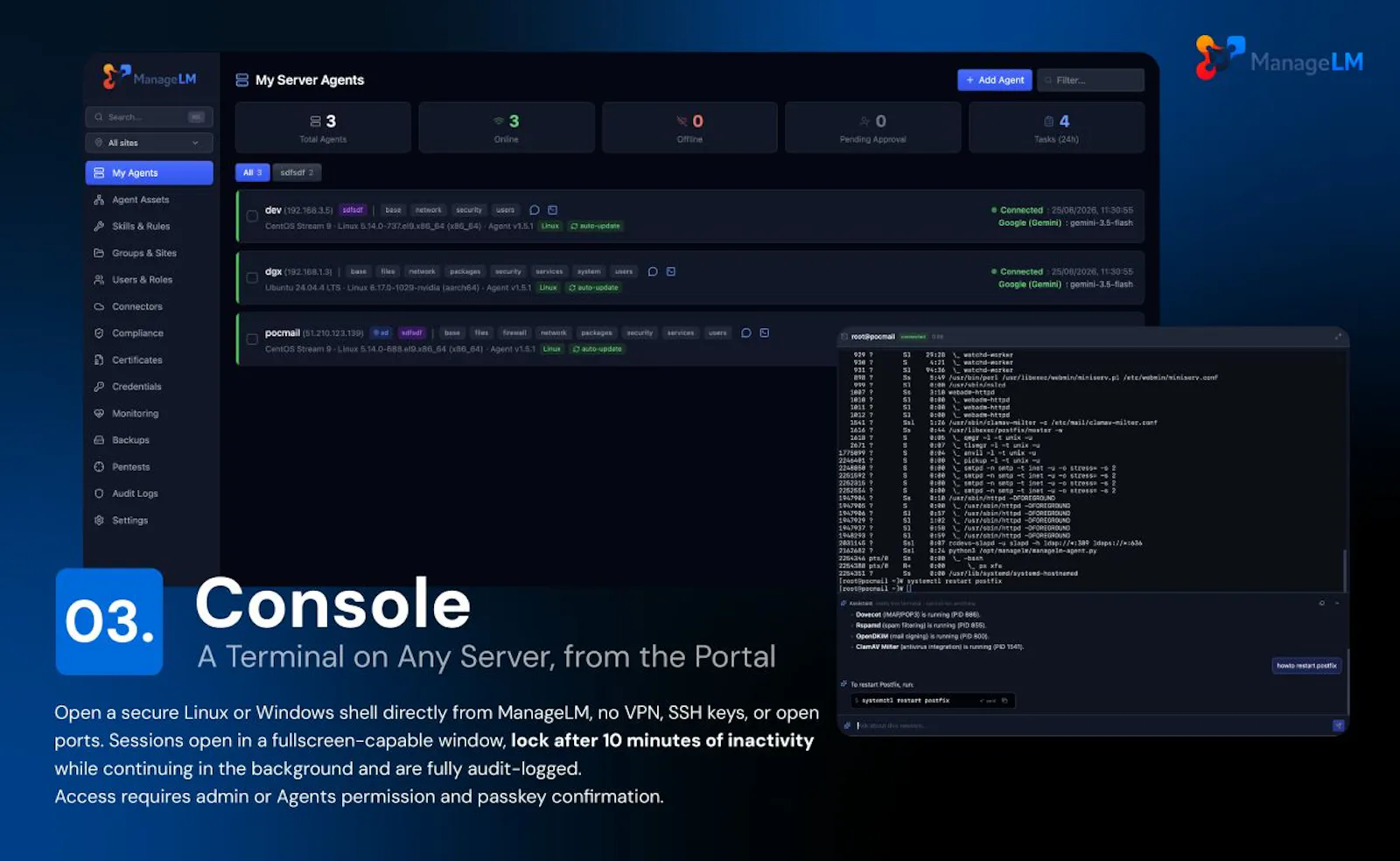
Task: Click Credentials key icon in sidebar
Action: (x=99, y=387)
